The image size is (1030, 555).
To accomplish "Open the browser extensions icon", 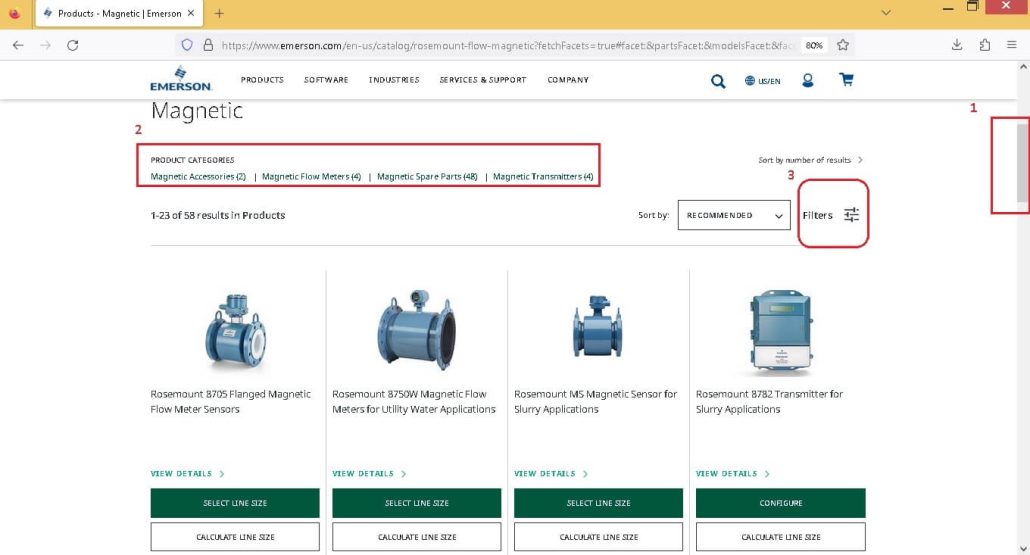I will [x=984, y=45].
